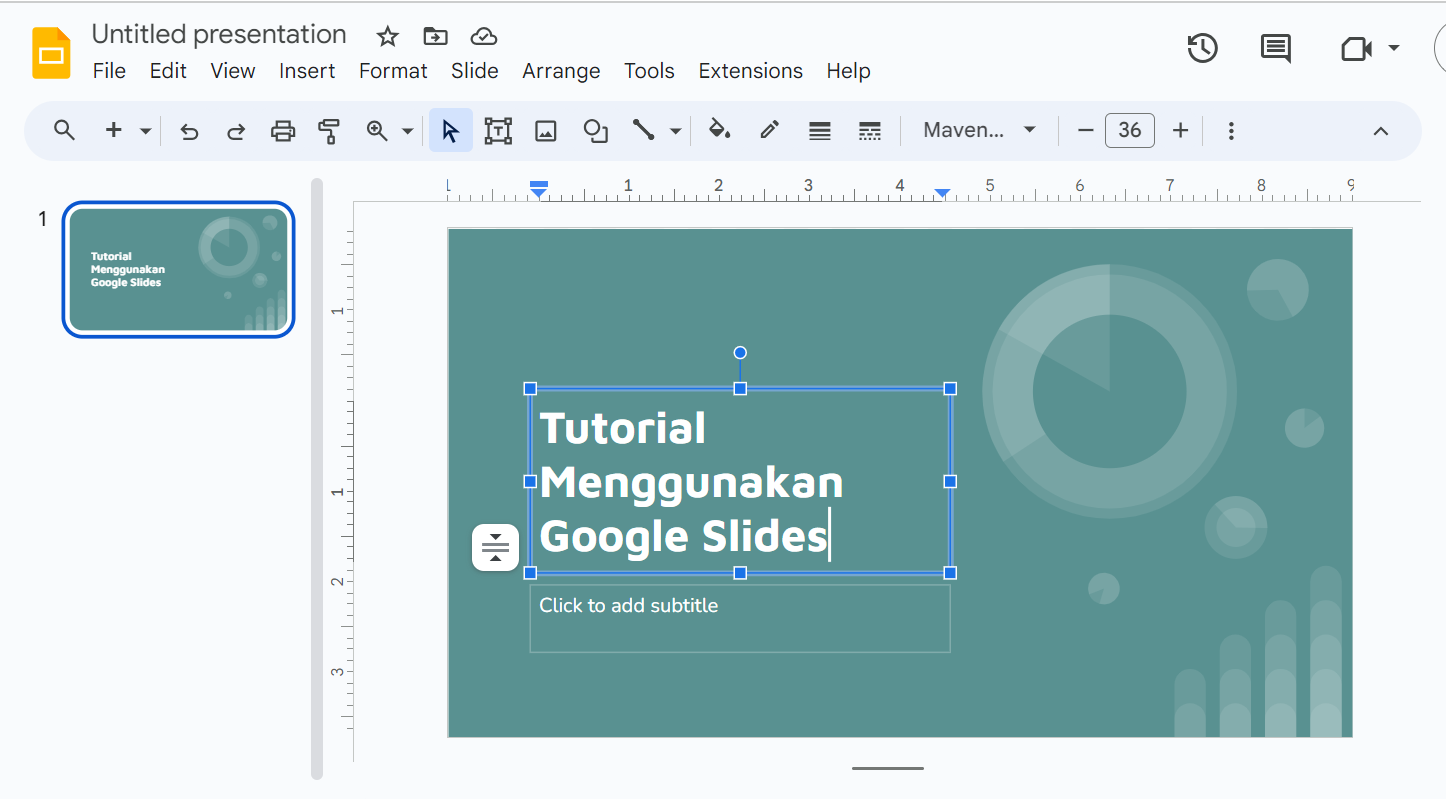Viewport: 1446px width, 799px height.
Task: Open version history
Action: pos(1202,47)
